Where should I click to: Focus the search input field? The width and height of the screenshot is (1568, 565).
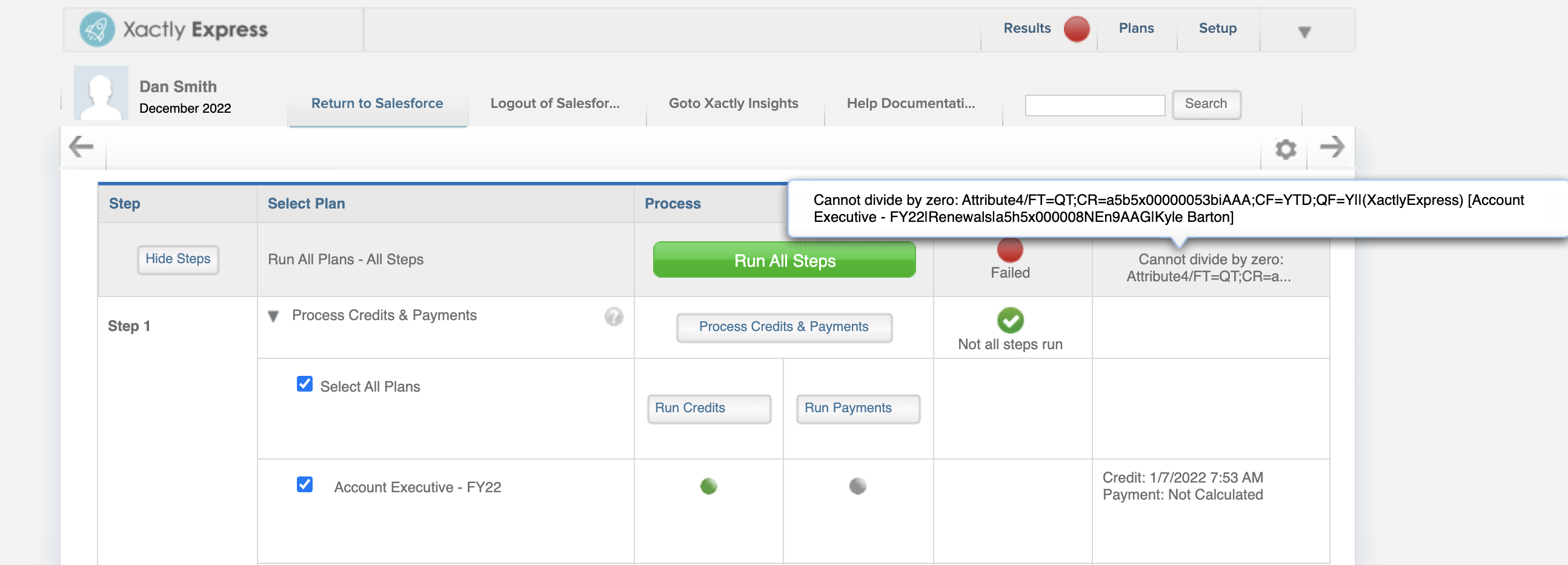coord(1095,105)
